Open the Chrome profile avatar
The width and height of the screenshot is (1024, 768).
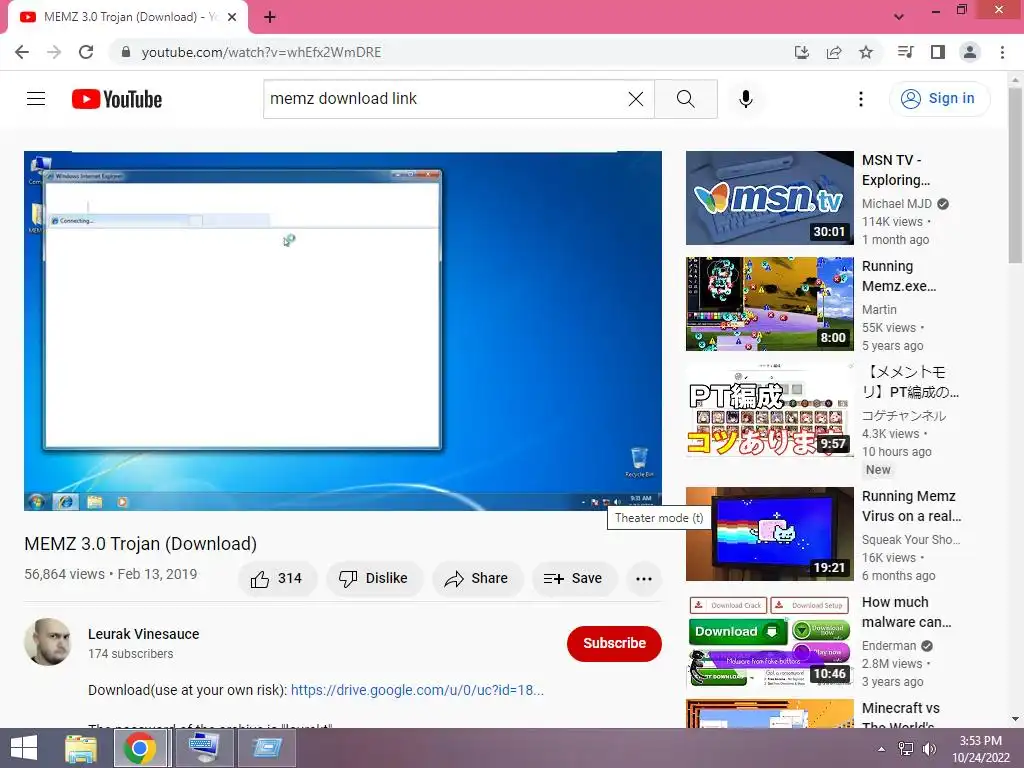(970, 52)
